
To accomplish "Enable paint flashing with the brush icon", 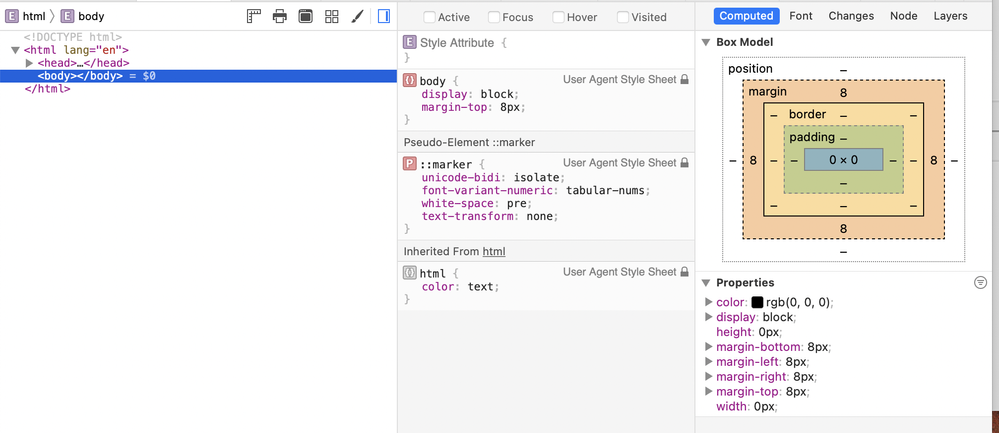I will click(x=357, y=17).
